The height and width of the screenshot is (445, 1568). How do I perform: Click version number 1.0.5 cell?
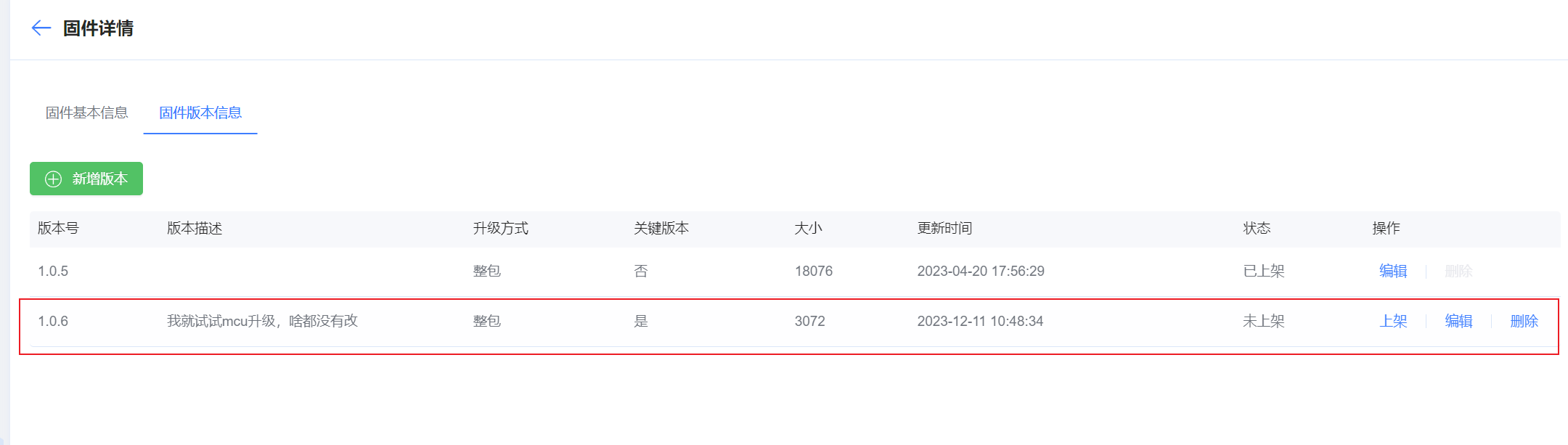point(53,271)
